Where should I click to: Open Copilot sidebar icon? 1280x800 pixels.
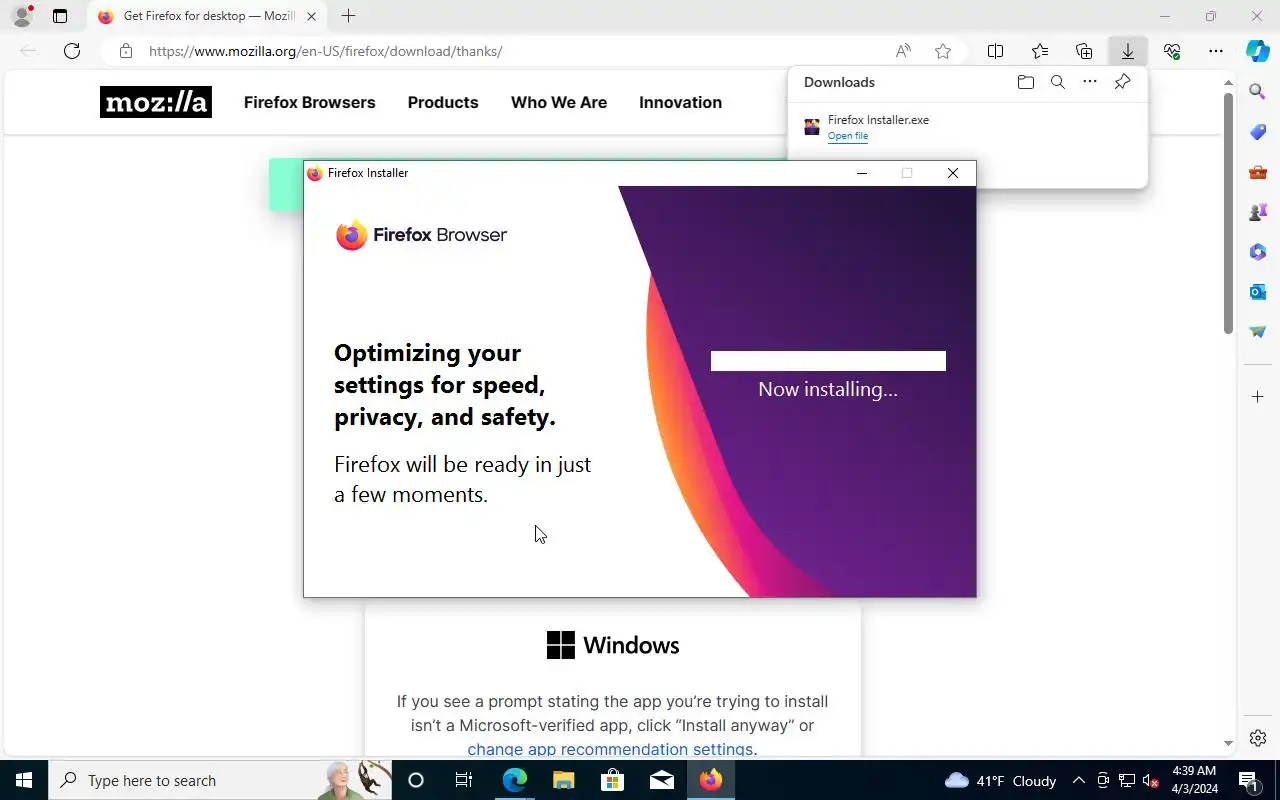(1258, 51)
